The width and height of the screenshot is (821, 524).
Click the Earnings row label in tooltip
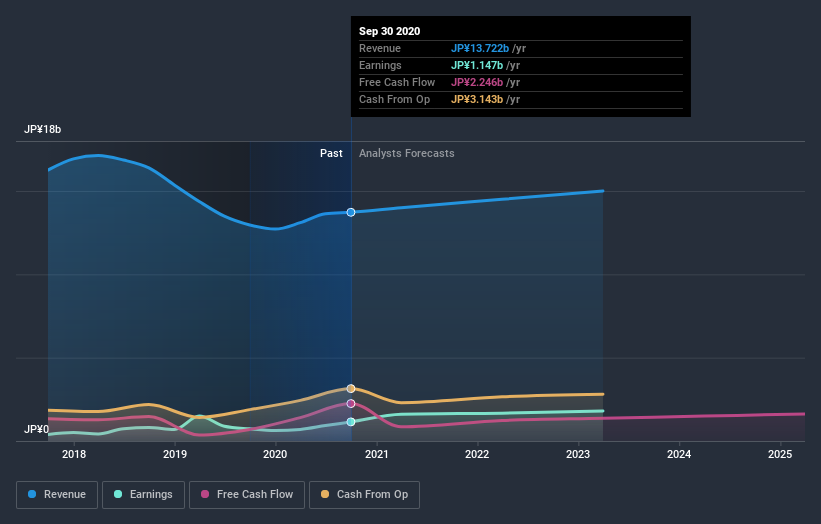380,65
